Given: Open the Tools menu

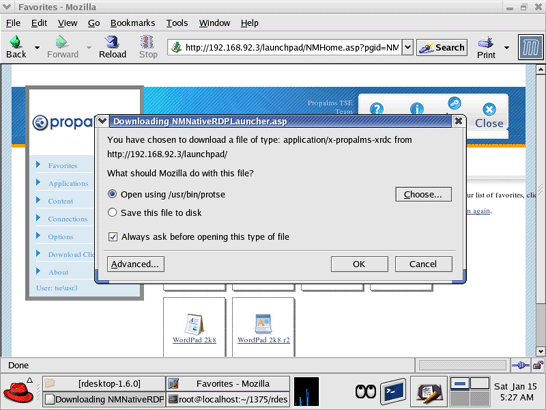Looking at the screenshot, I should (177, 23).
